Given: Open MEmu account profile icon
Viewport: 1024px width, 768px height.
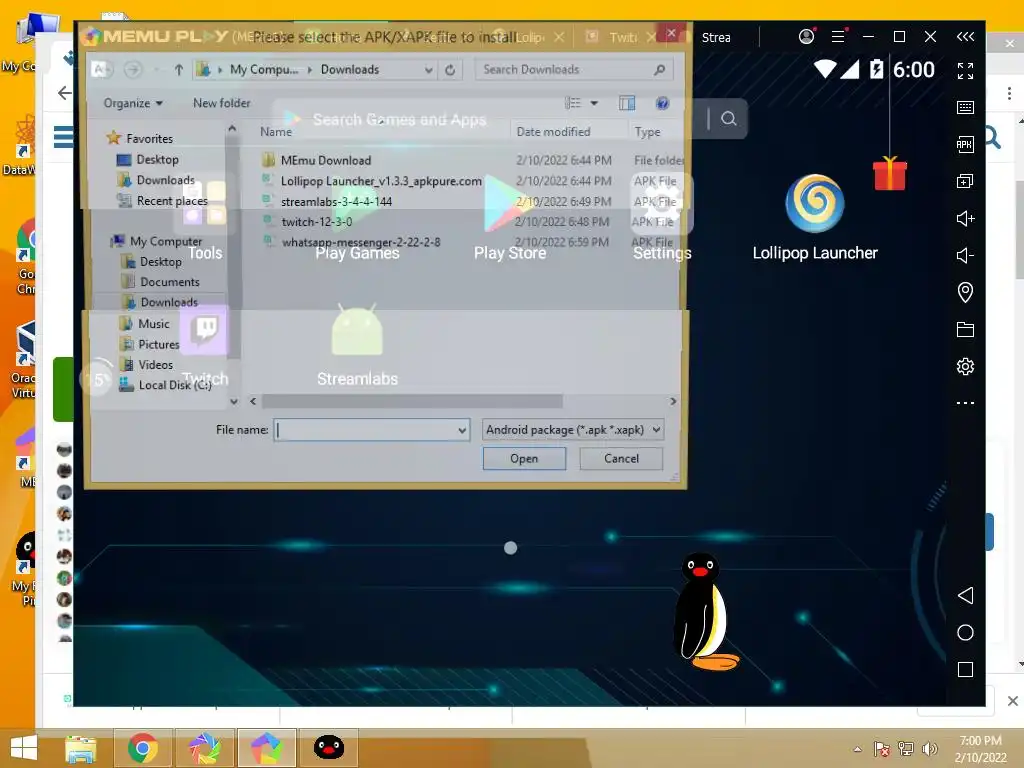Looking at the screenshot, I should click(807, 37).
